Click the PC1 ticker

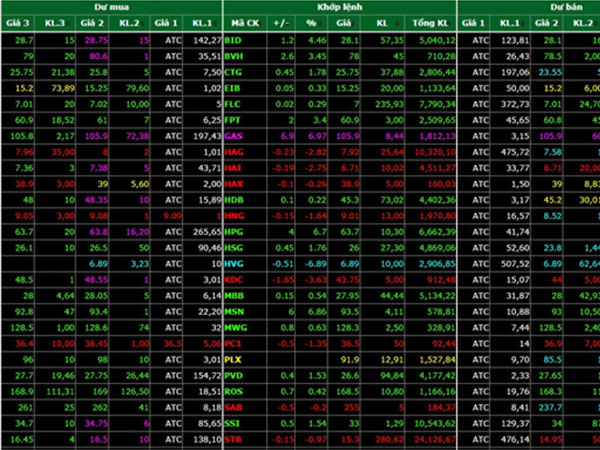(233, 344)
